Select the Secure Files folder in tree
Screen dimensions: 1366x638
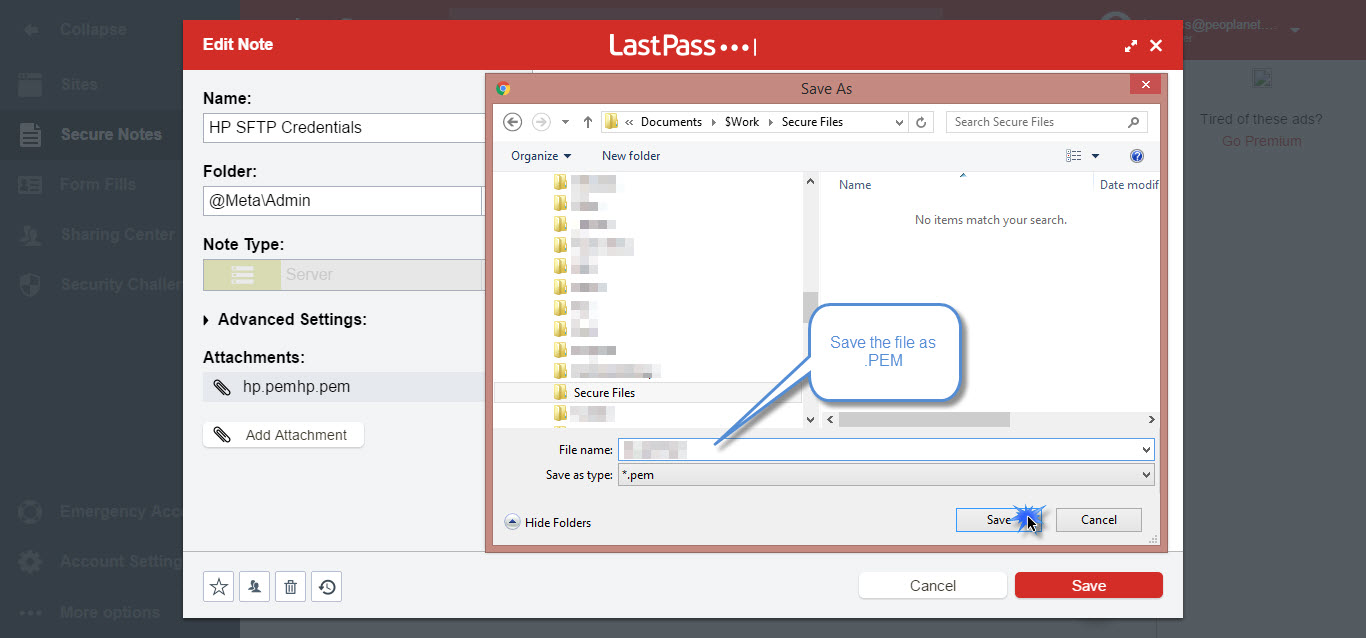(x=604, y=393)
